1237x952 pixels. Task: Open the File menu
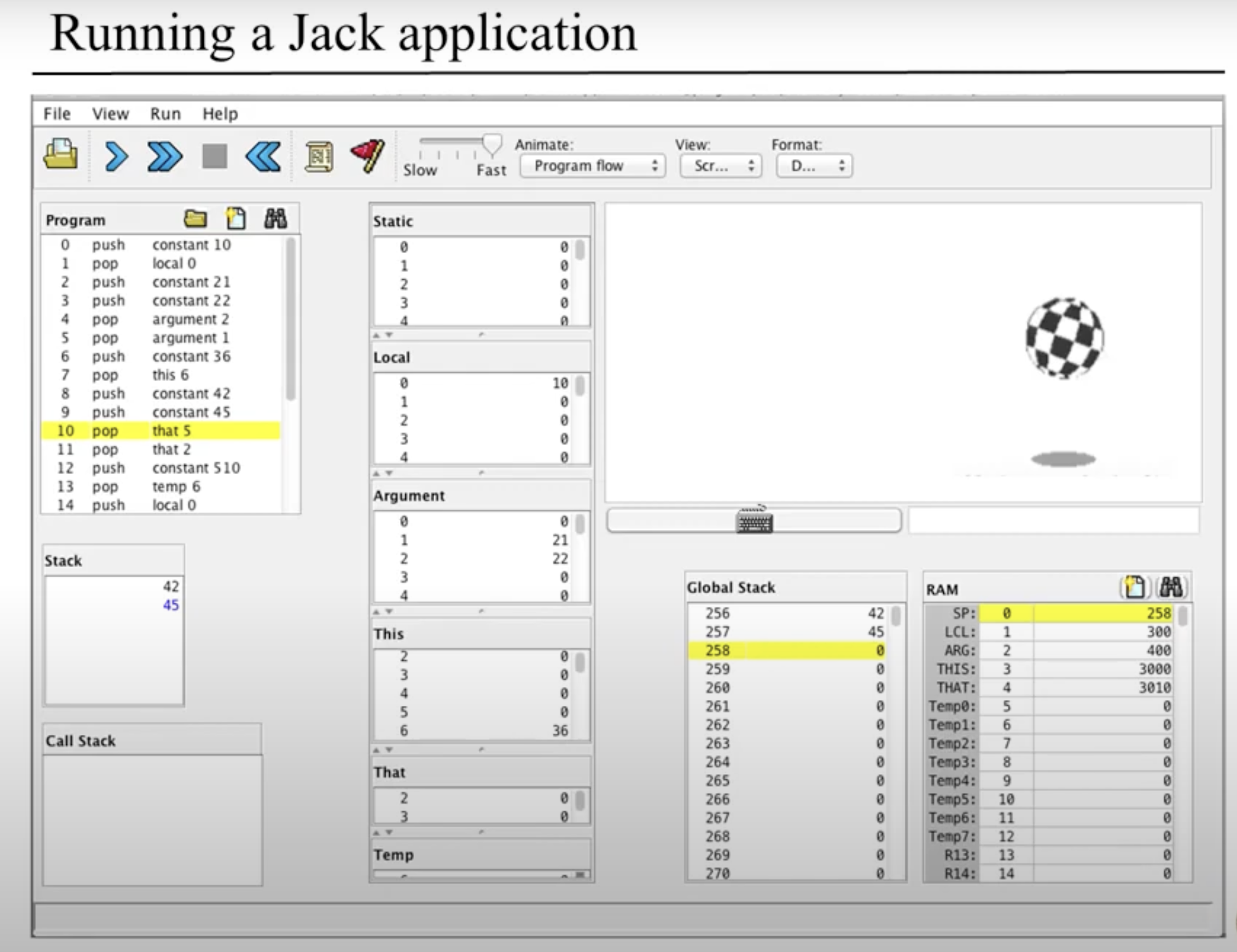pyautogui.click(x=57, y=114)
